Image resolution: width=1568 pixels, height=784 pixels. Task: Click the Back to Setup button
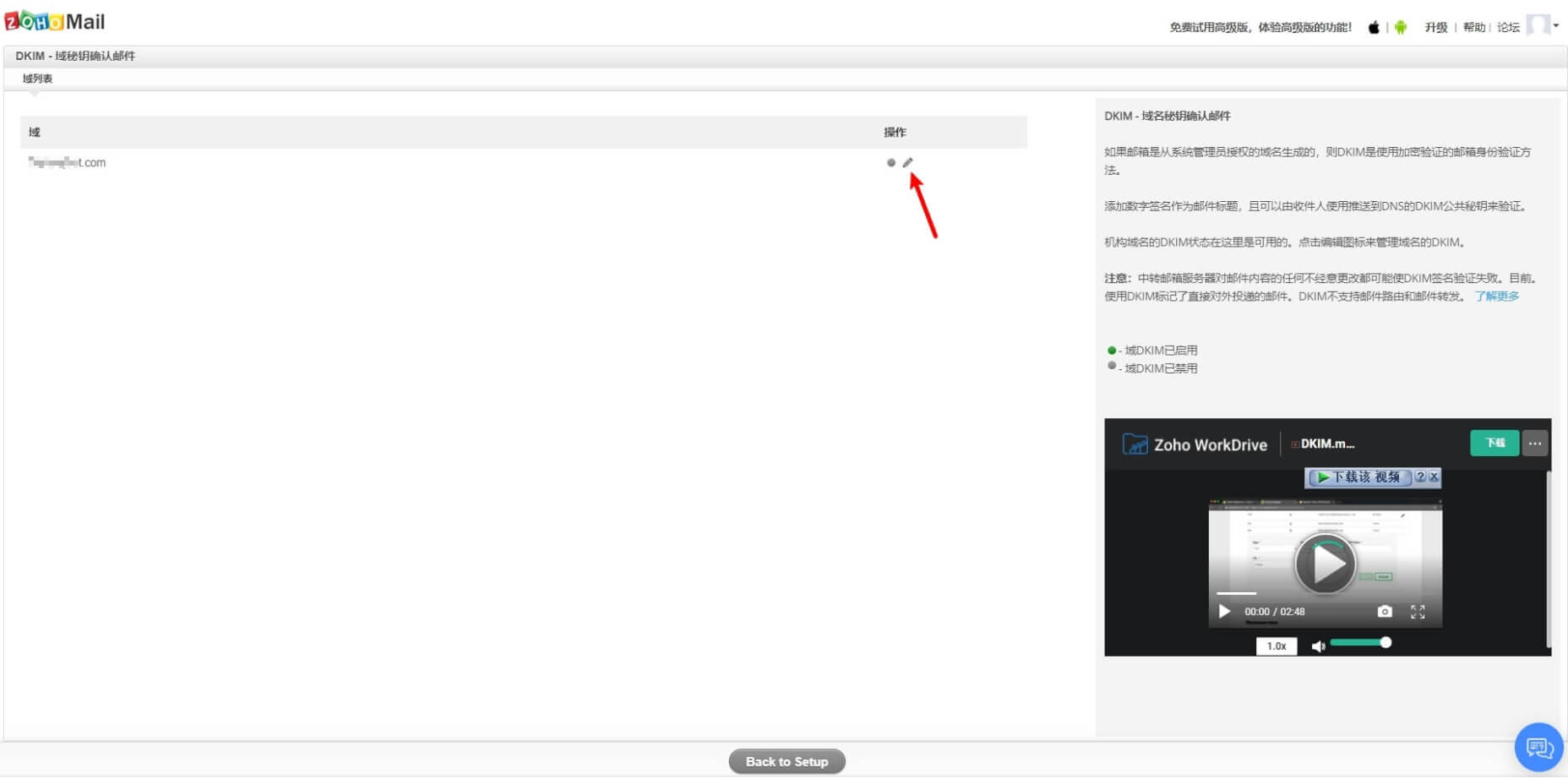pyautogui.click(x=787, y=761)
